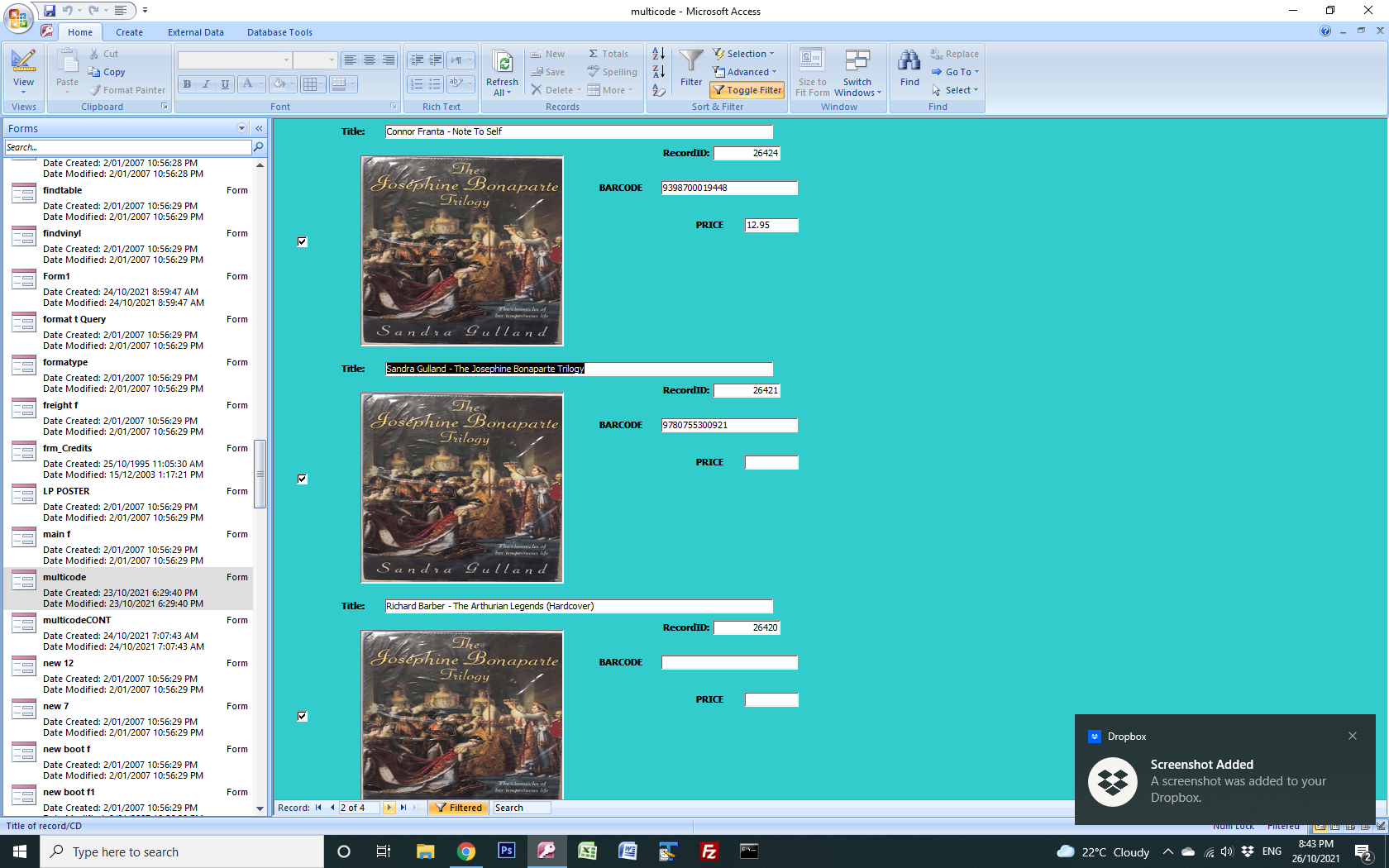Click navigation pane vertical scrollbar thumb
This screenshot has height=868, width=1389.
point(260,474)
